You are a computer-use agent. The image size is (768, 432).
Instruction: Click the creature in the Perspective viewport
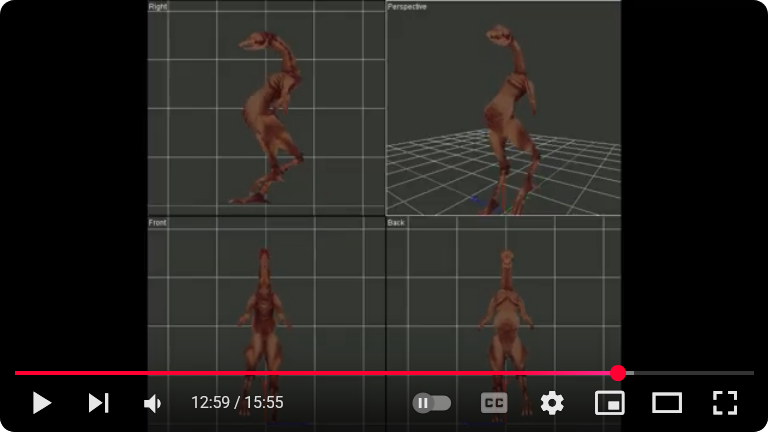pyautogui.click(x=510, y=118)
